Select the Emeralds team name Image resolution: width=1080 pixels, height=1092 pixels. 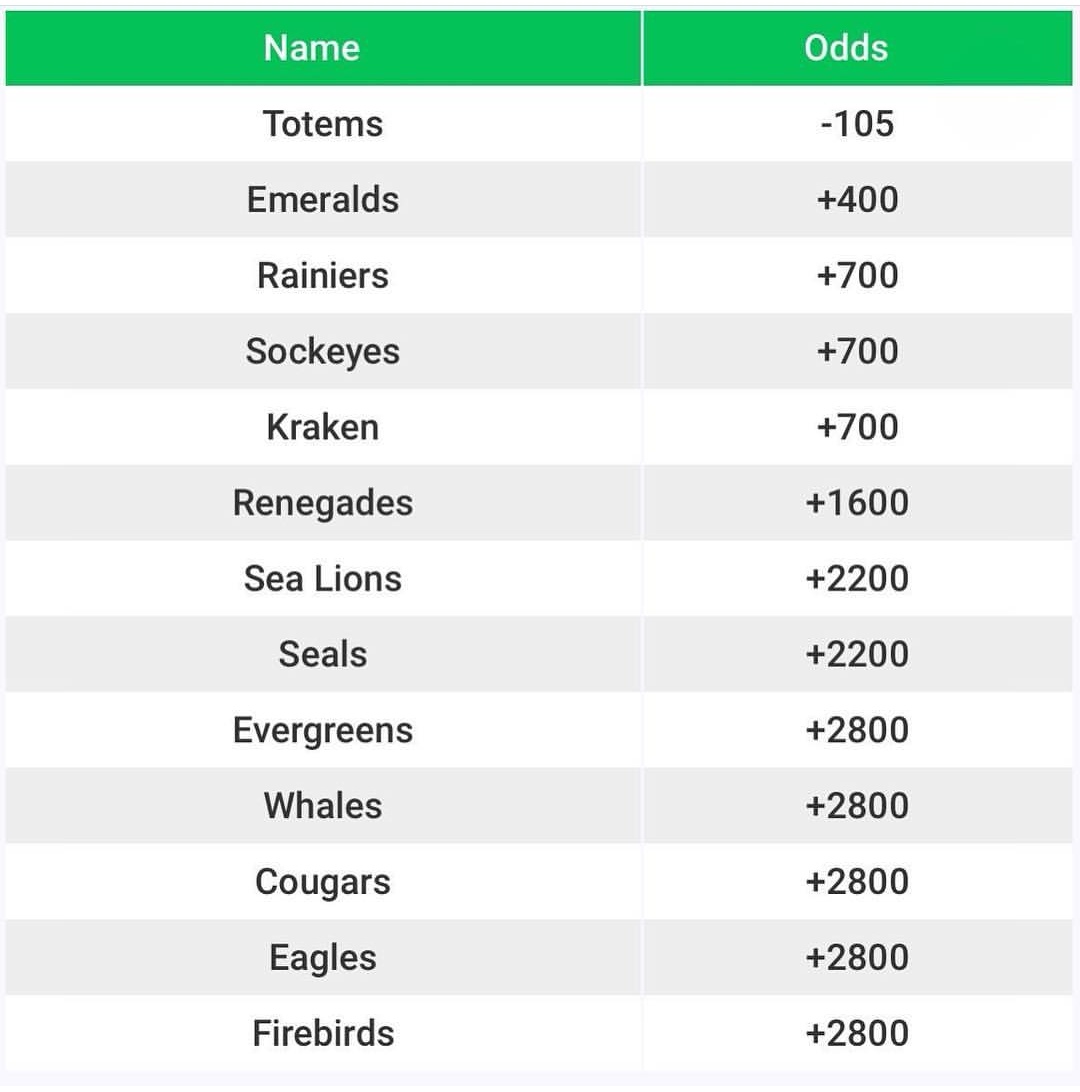(x=323, y=200)
